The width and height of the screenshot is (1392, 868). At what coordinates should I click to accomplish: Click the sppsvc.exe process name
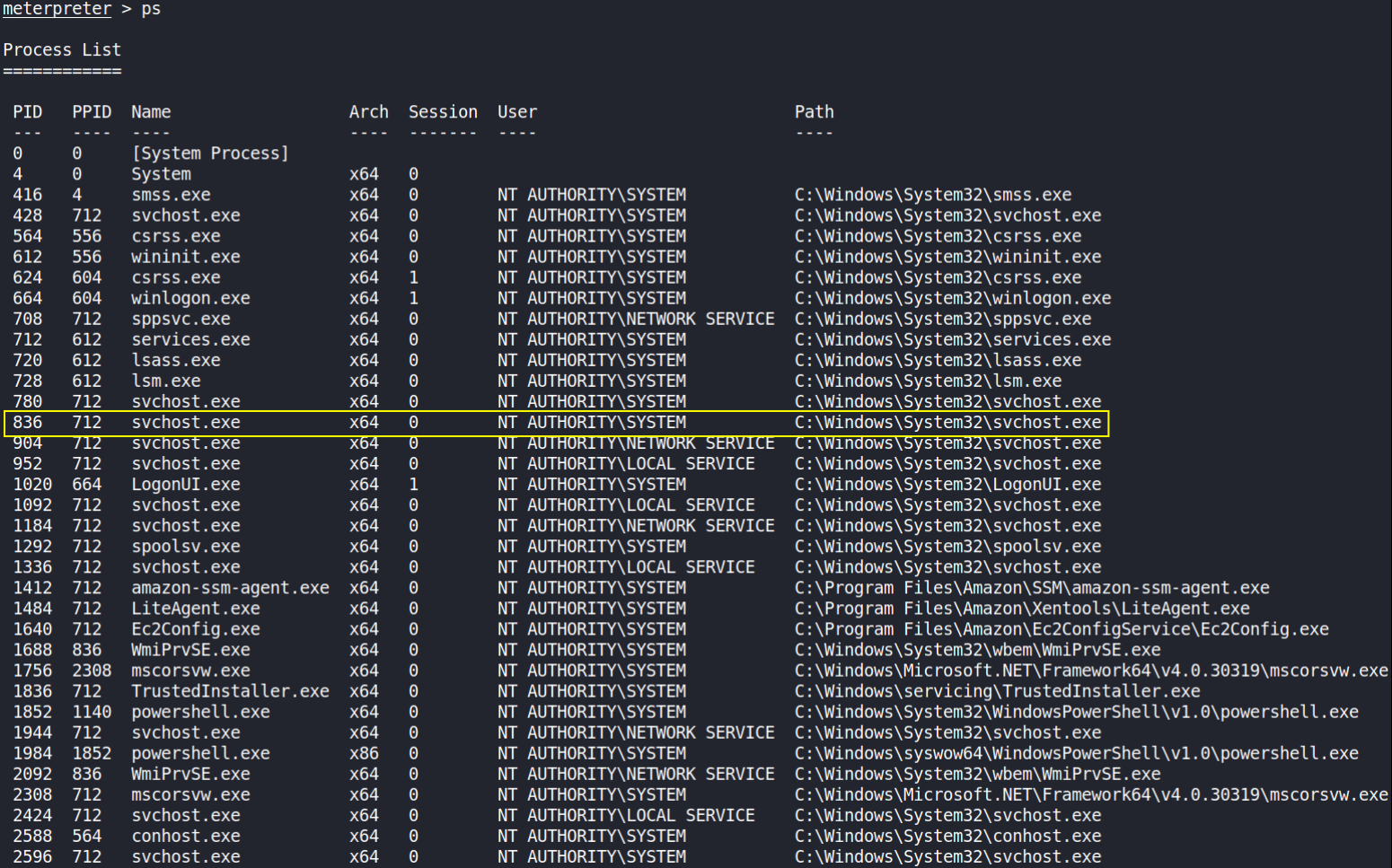tap(181, 319)
